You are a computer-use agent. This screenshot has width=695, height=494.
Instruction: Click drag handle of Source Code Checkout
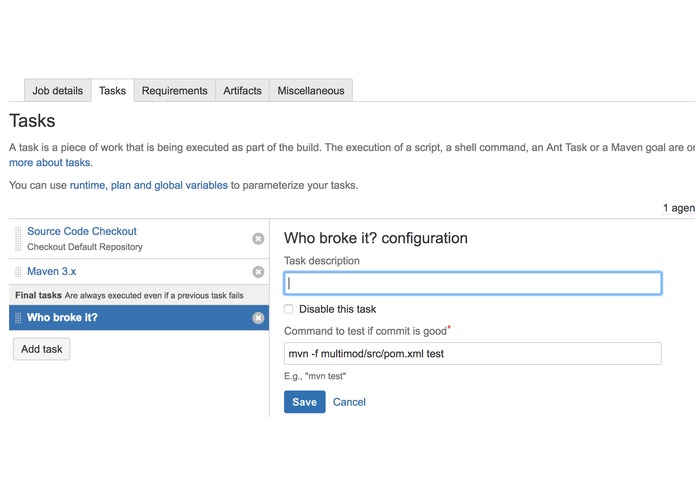pos(18,239)
